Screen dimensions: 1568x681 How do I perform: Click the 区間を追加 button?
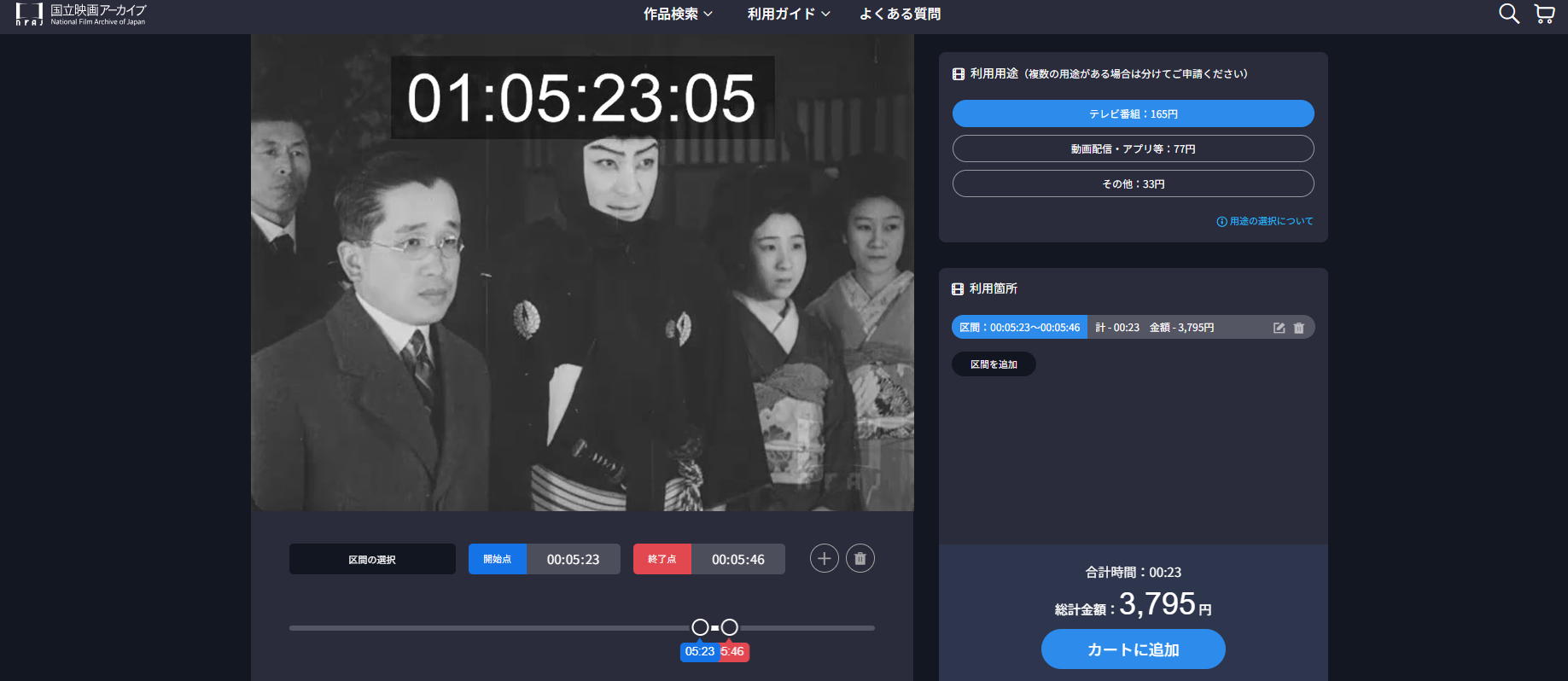pyautogui.click(x=994, y=364)
